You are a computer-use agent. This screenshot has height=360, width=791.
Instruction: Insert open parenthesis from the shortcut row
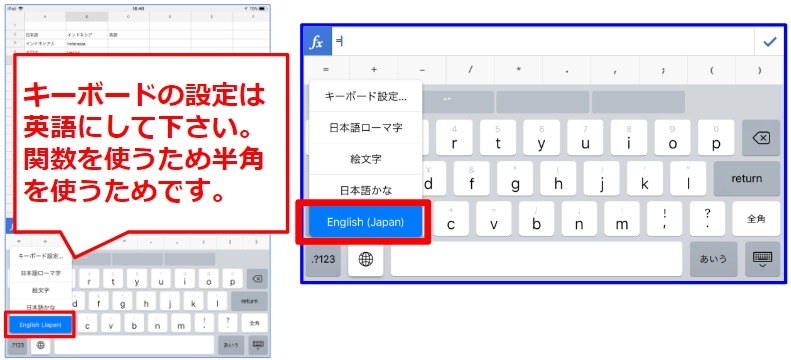711,70
